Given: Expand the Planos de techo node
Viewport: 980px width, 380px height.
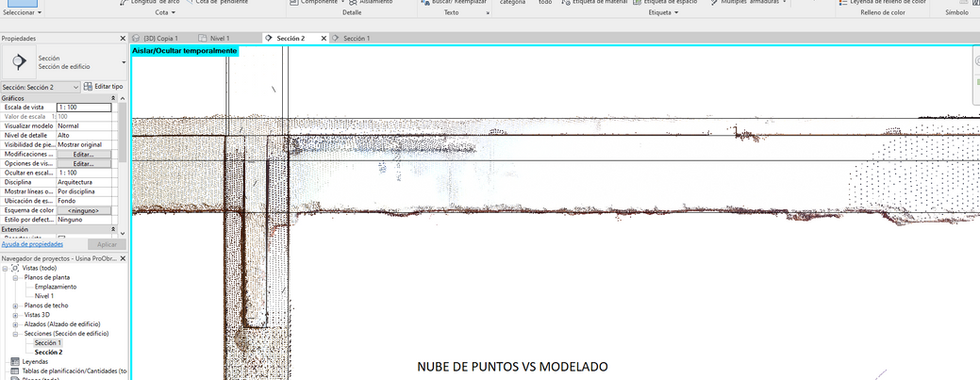Looking at the screenshot, I should (16, 306).
